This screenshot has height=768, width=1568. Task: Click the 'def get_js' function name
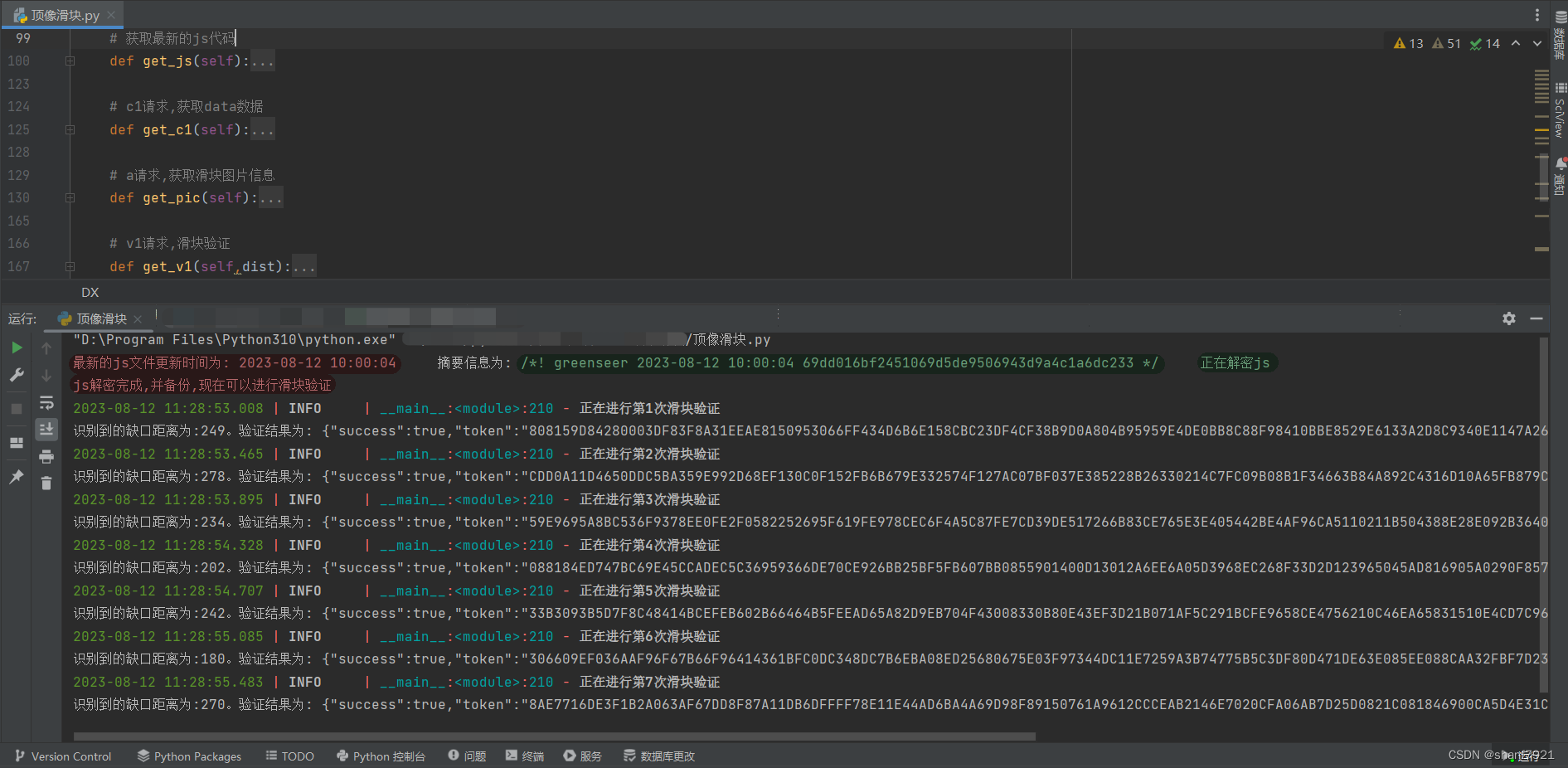pyautogui.click(x=167, y=61)
